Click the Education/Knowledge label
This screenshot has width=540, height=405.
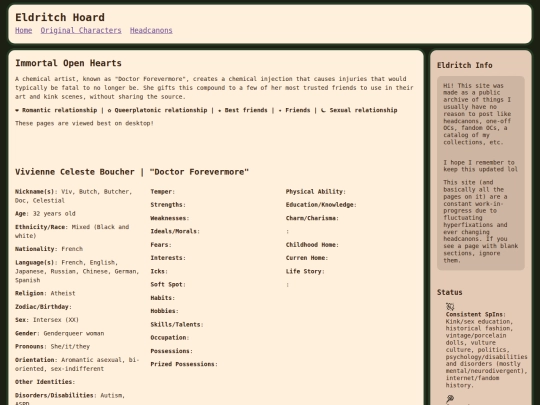321,205
